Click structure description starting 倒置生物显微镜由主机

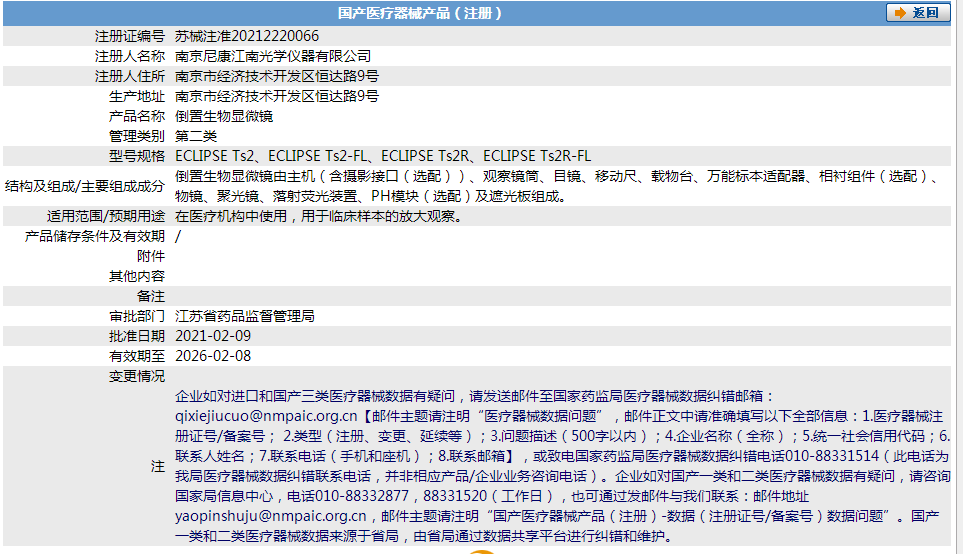(x=558, y=186)
